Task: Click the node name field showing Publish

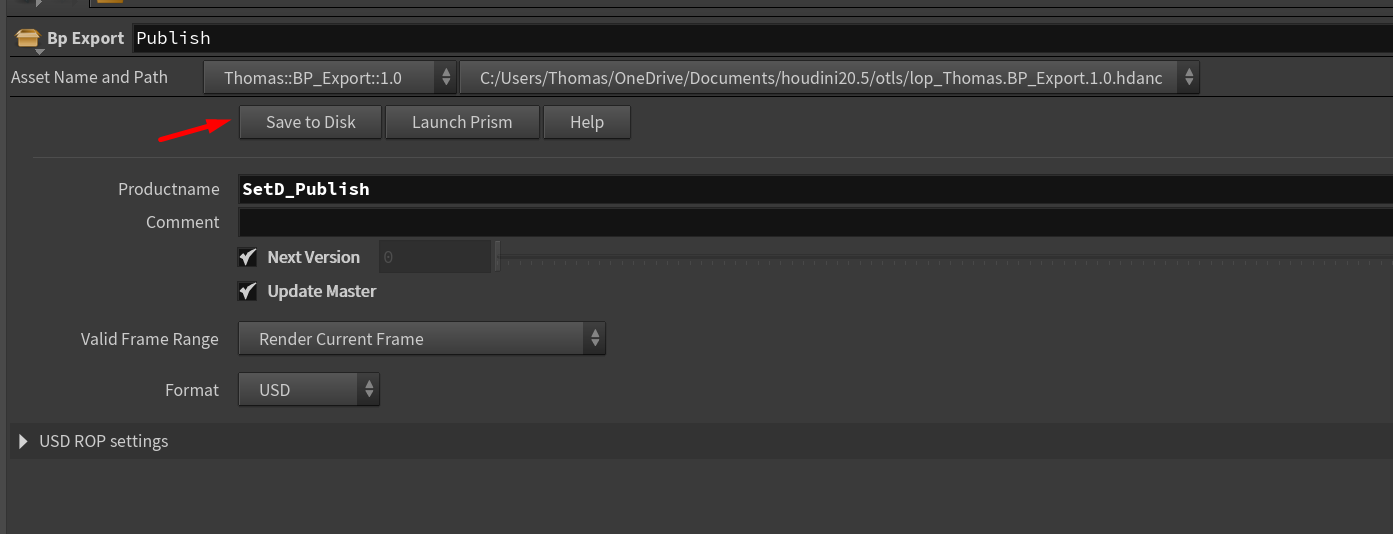Action: click(700, 38)
